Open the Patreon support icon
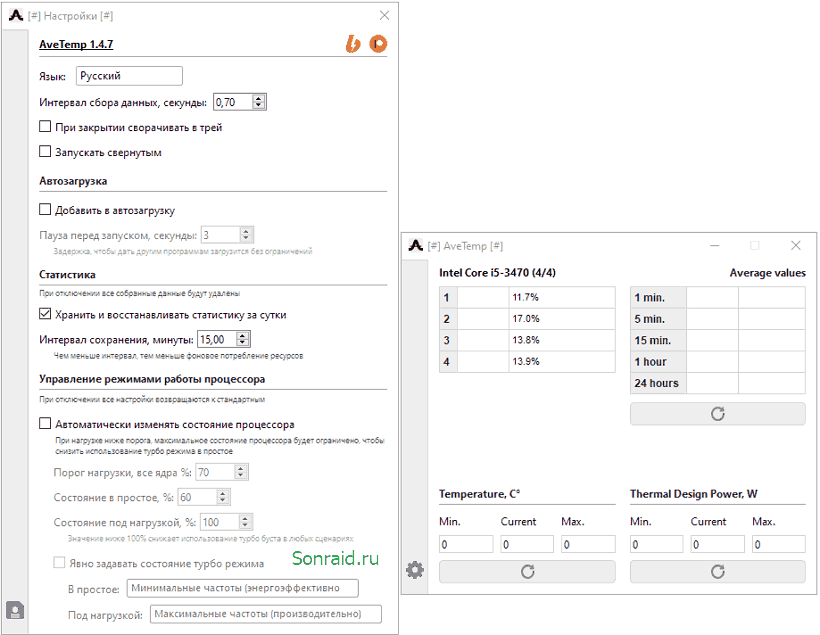Image resolution: width=820 pixels, height=635 pixels. [378, 43]
